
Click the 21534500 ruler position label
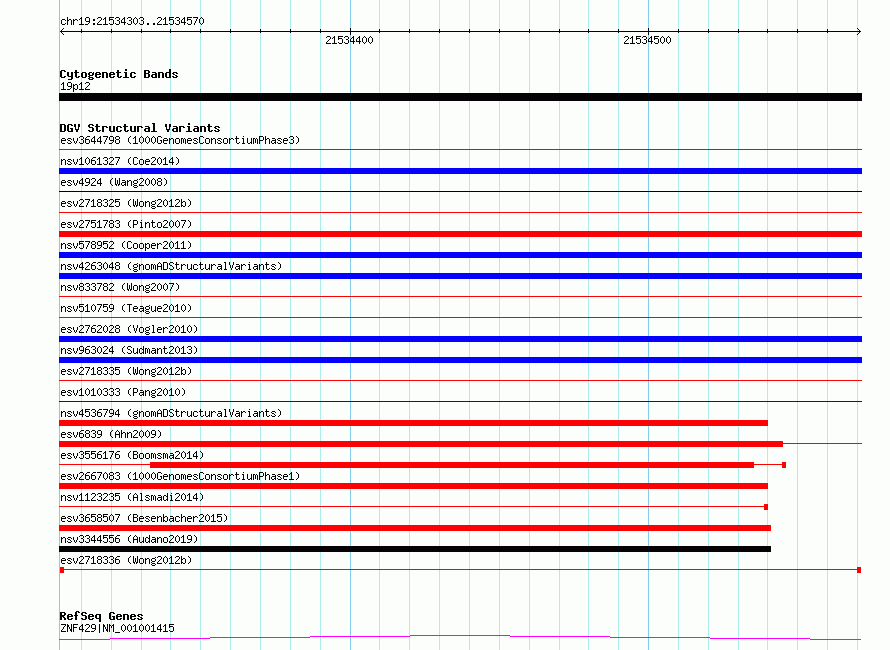point(647,40)
